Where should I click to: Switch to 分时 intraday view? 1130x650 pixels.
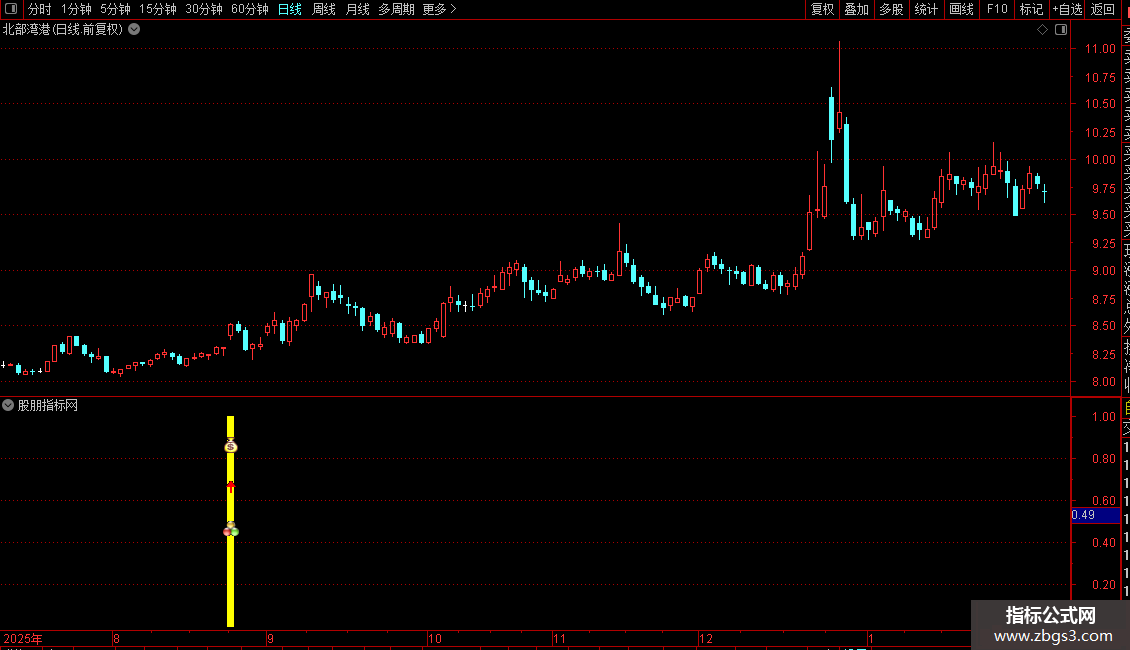point(40,9)
